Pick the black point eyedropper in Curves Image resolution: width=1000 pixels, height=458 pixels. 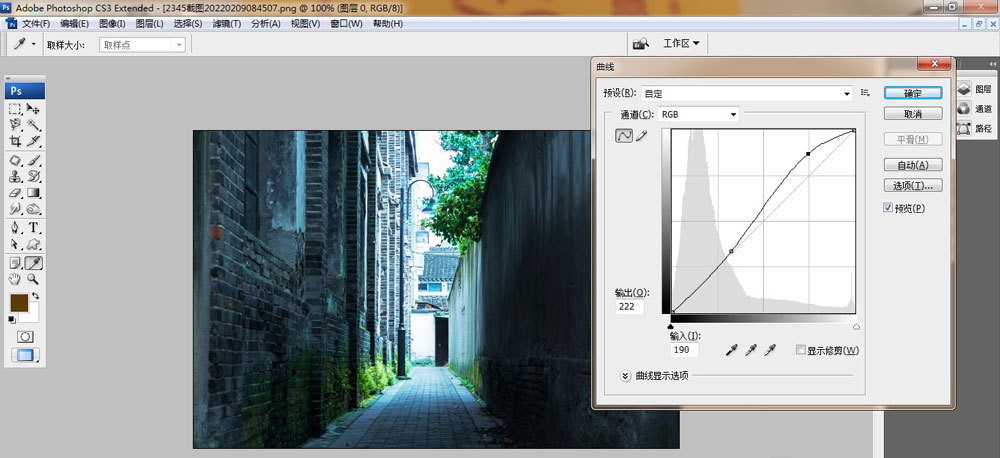(x=731, y=350)
